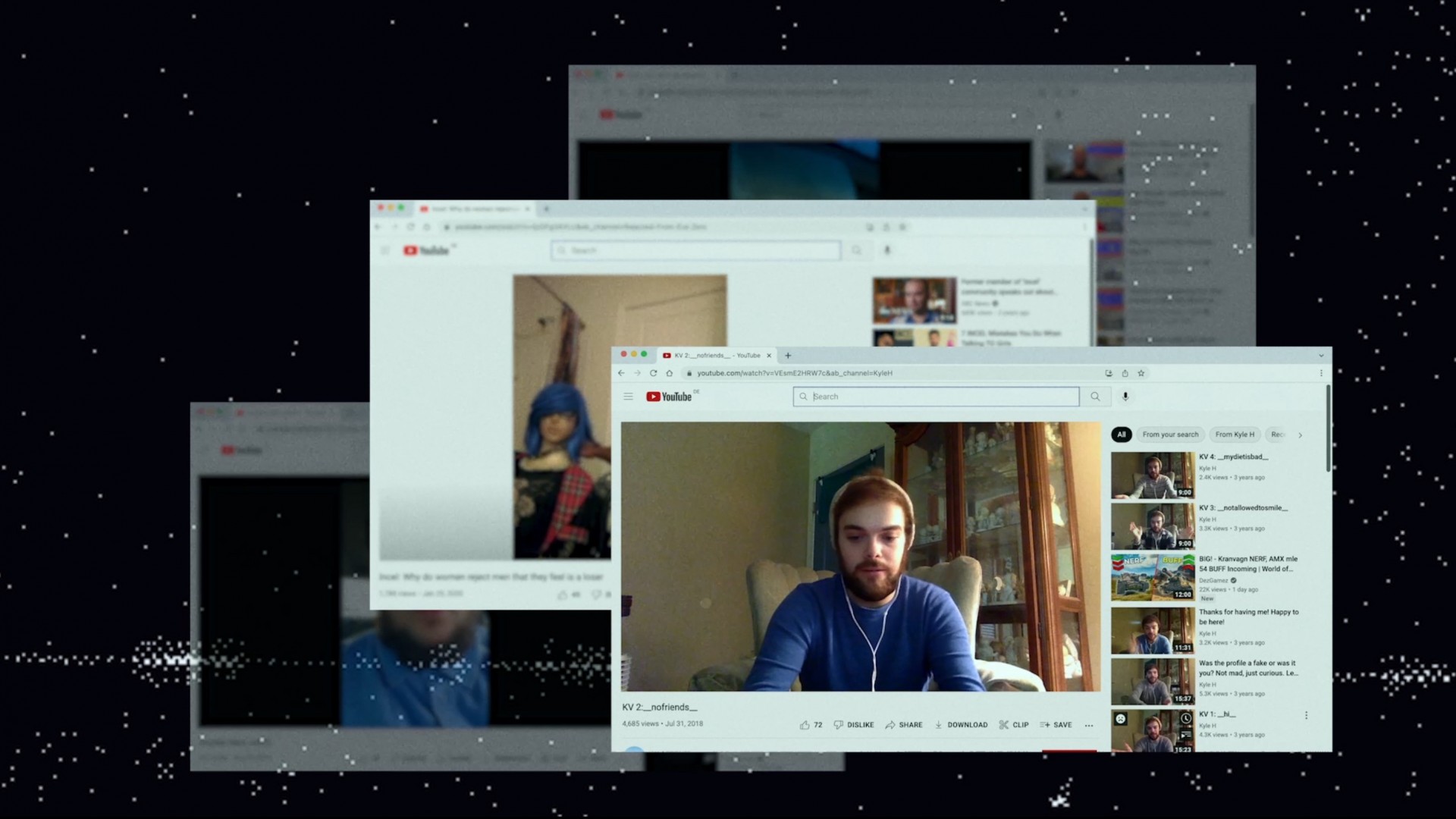Open Chrome three-dot menu
This screenshot has width=1456, height=819.
point(1321,373)
